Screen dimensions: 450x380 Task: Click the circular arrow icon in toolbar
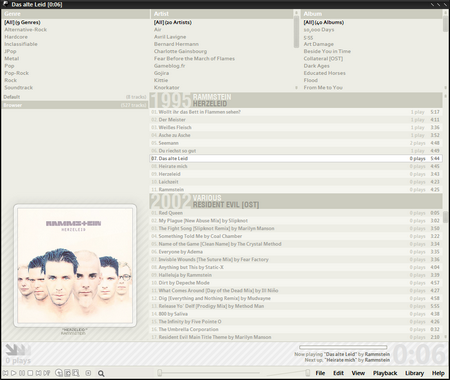59,373
